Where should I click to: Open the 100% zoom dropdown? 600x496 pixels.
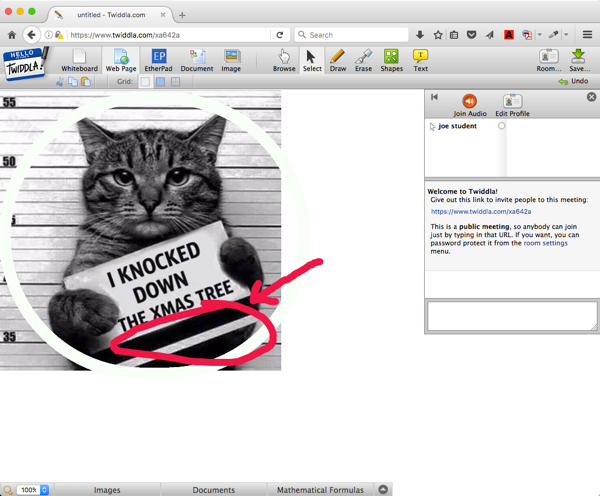click(x=44, y=490)
